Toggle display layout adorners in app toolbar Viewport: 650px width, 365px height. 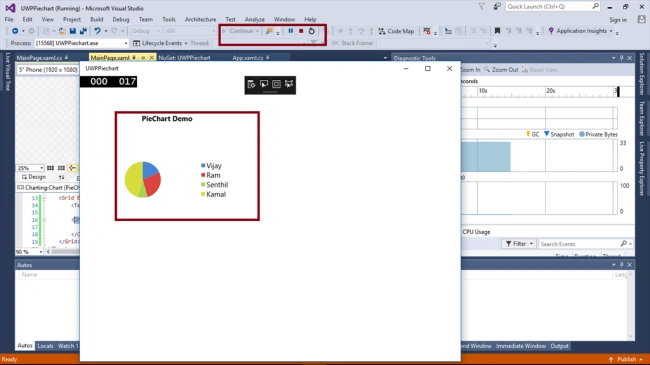[276, 84]
